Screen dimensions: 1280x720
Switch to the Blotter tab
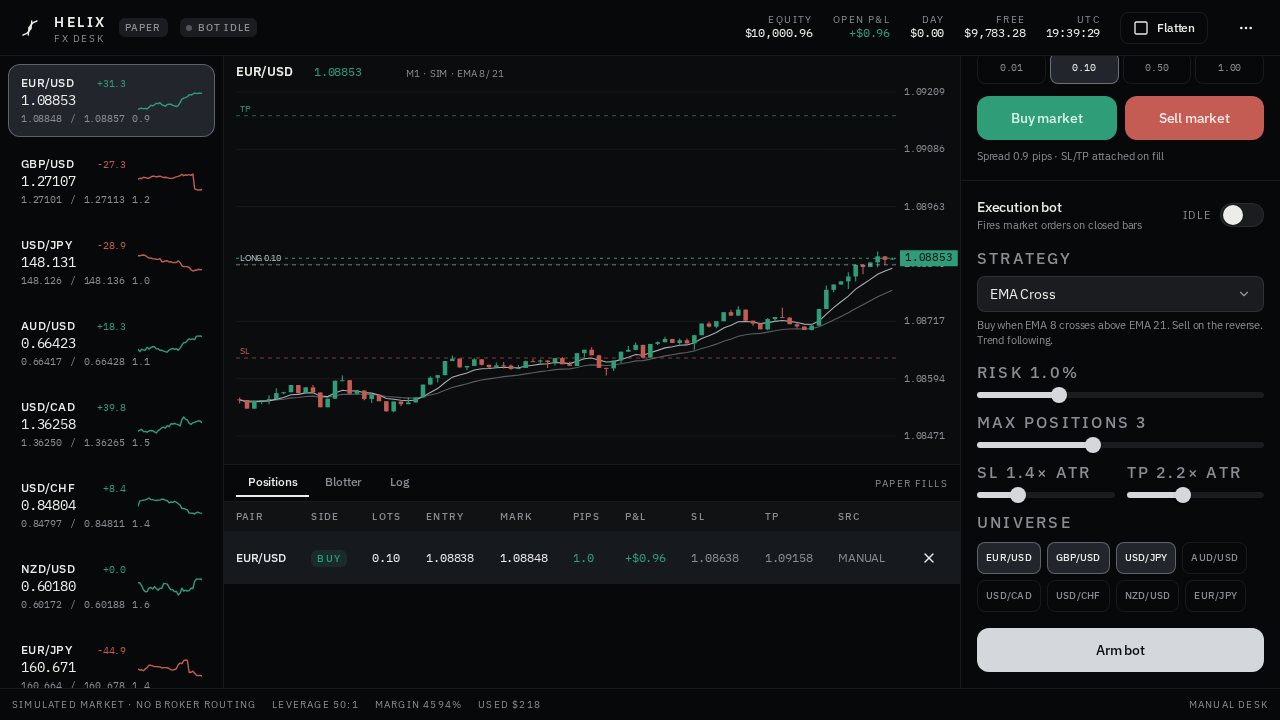pos(343,482)
